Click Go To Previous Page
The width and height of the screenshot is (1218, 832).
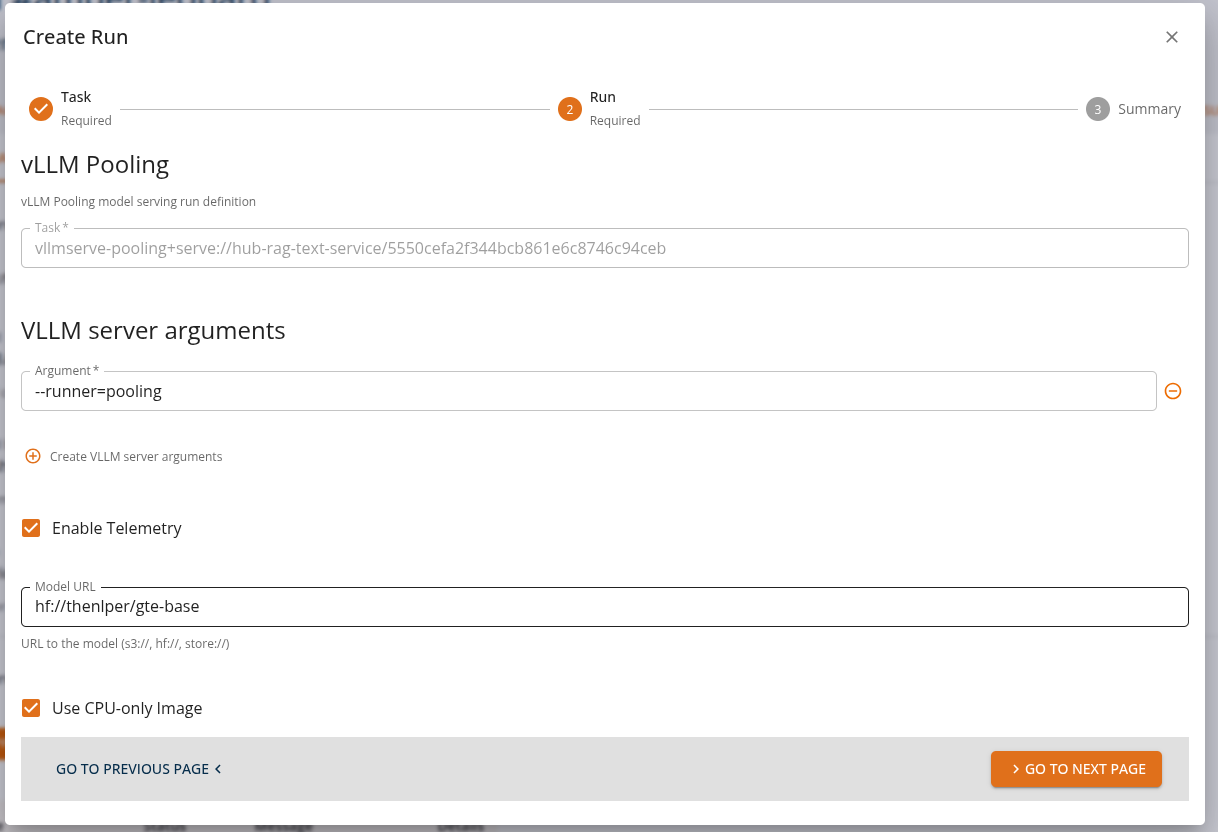point(133,769)
